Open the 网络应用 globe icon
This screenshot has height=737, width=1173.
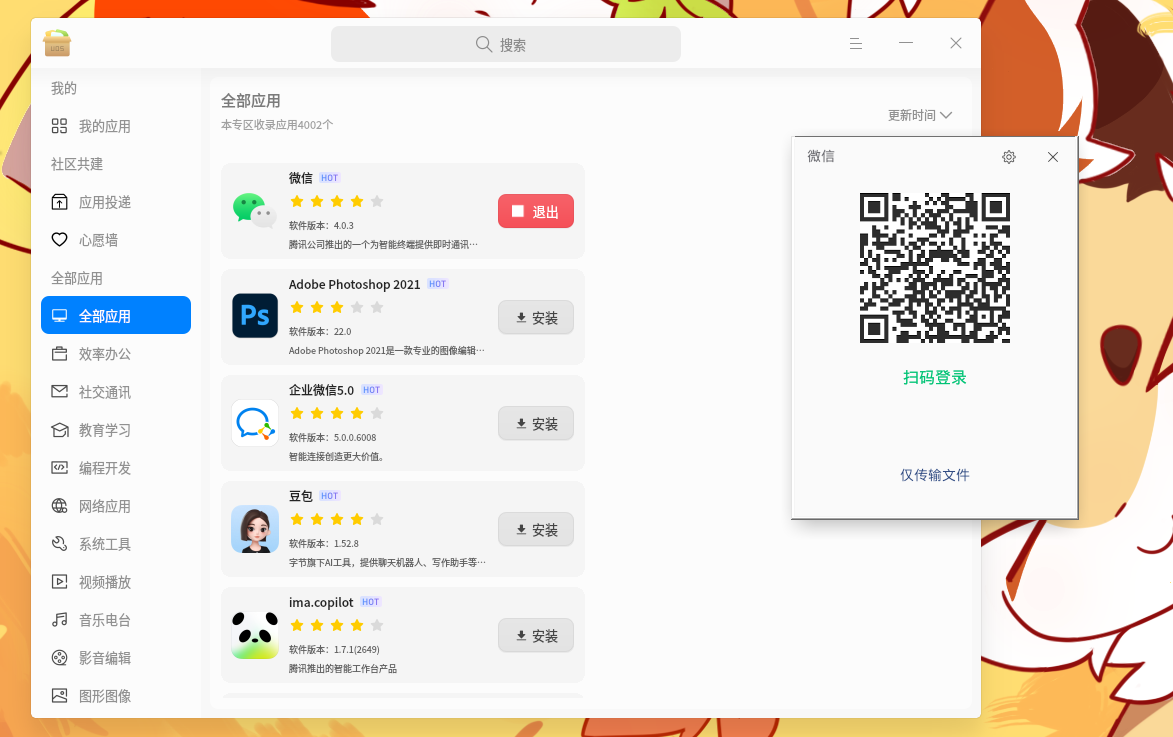point(60,506)
